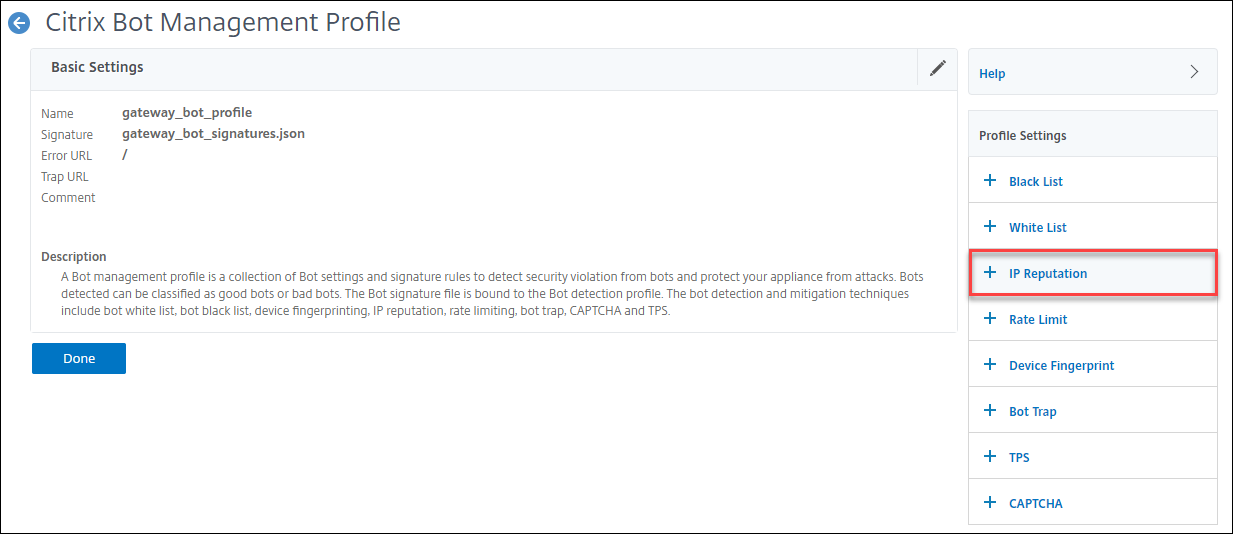
Task: Click plus icon beside Rate Limit
Action: click(990, 319)
